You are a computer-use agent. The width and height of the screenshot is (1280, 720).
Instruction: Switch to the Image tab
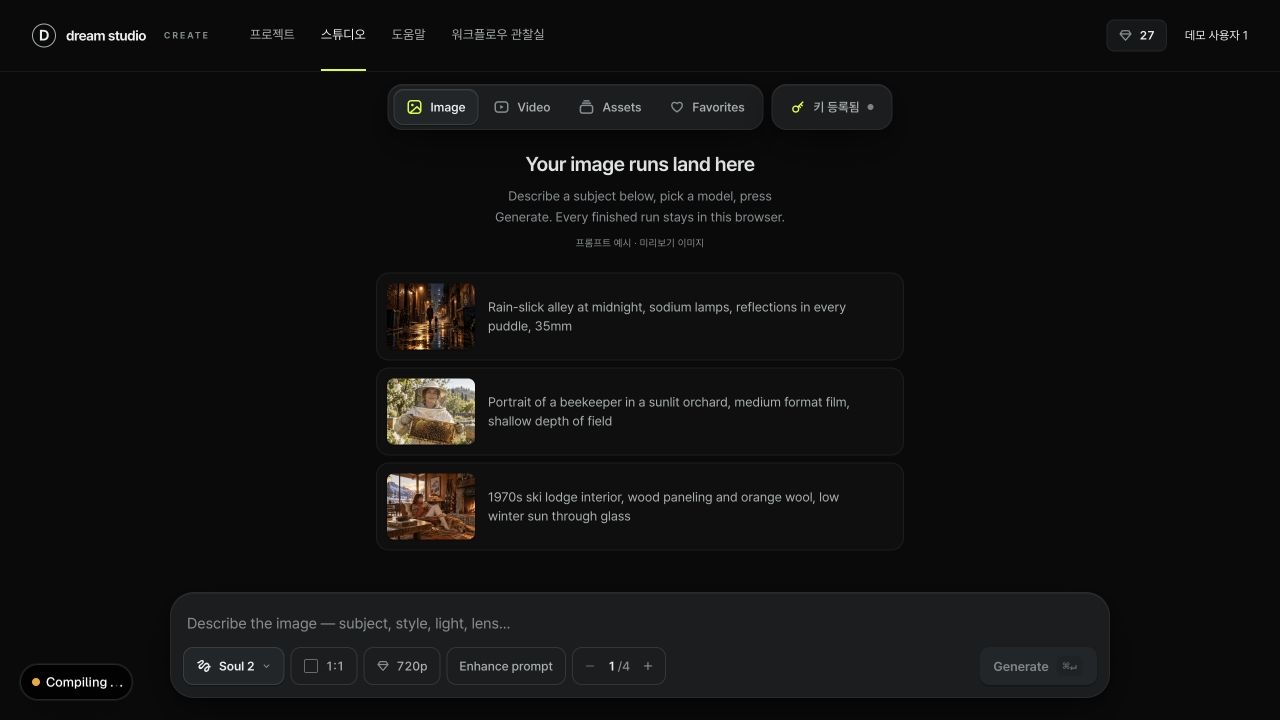point(436,107)
